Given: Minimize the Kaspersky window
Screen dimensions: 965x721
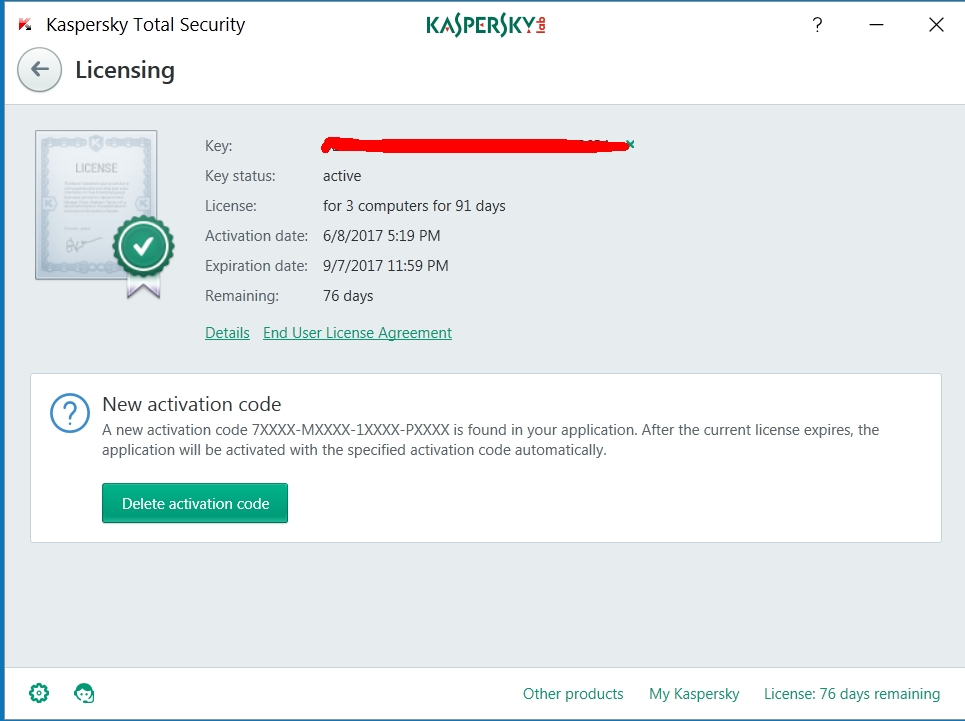Looking at the screenshot, I should (x=876, y=25).
